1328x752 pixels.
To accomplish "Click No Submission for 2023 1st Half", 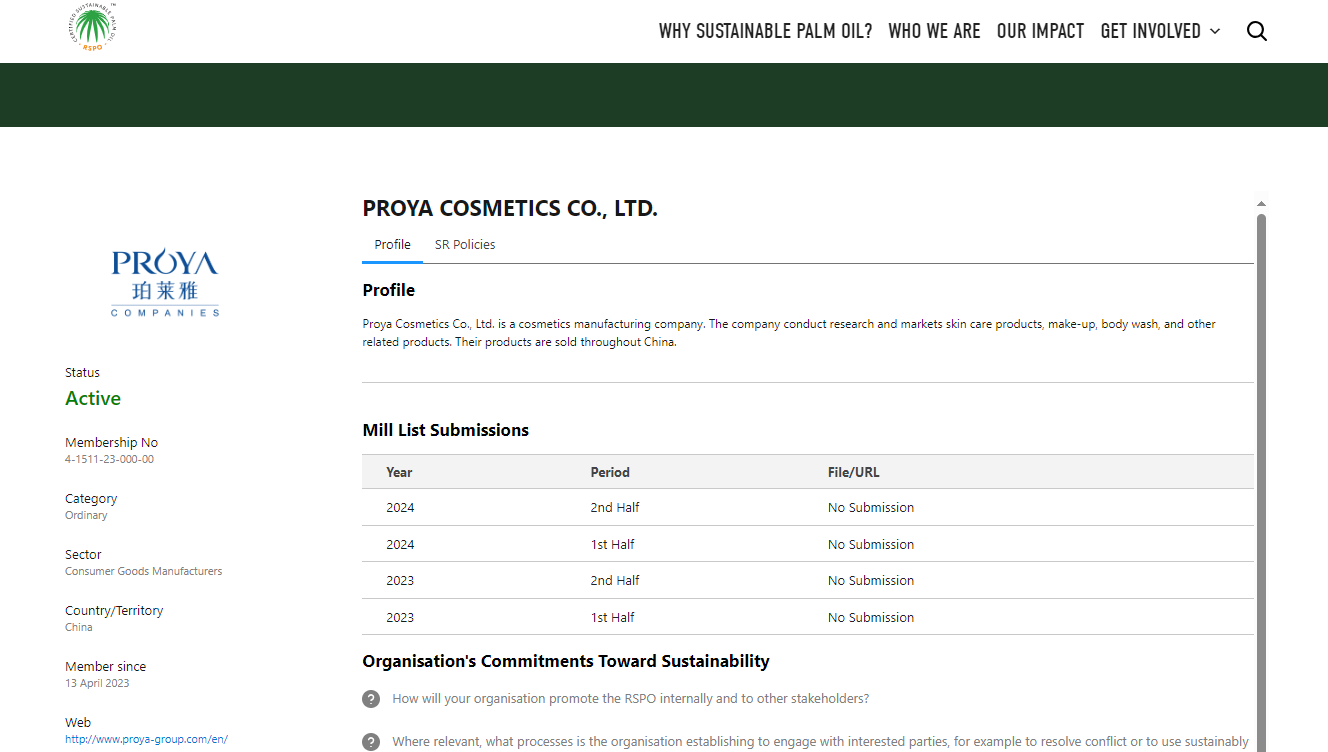I will (x=871, y=618).
